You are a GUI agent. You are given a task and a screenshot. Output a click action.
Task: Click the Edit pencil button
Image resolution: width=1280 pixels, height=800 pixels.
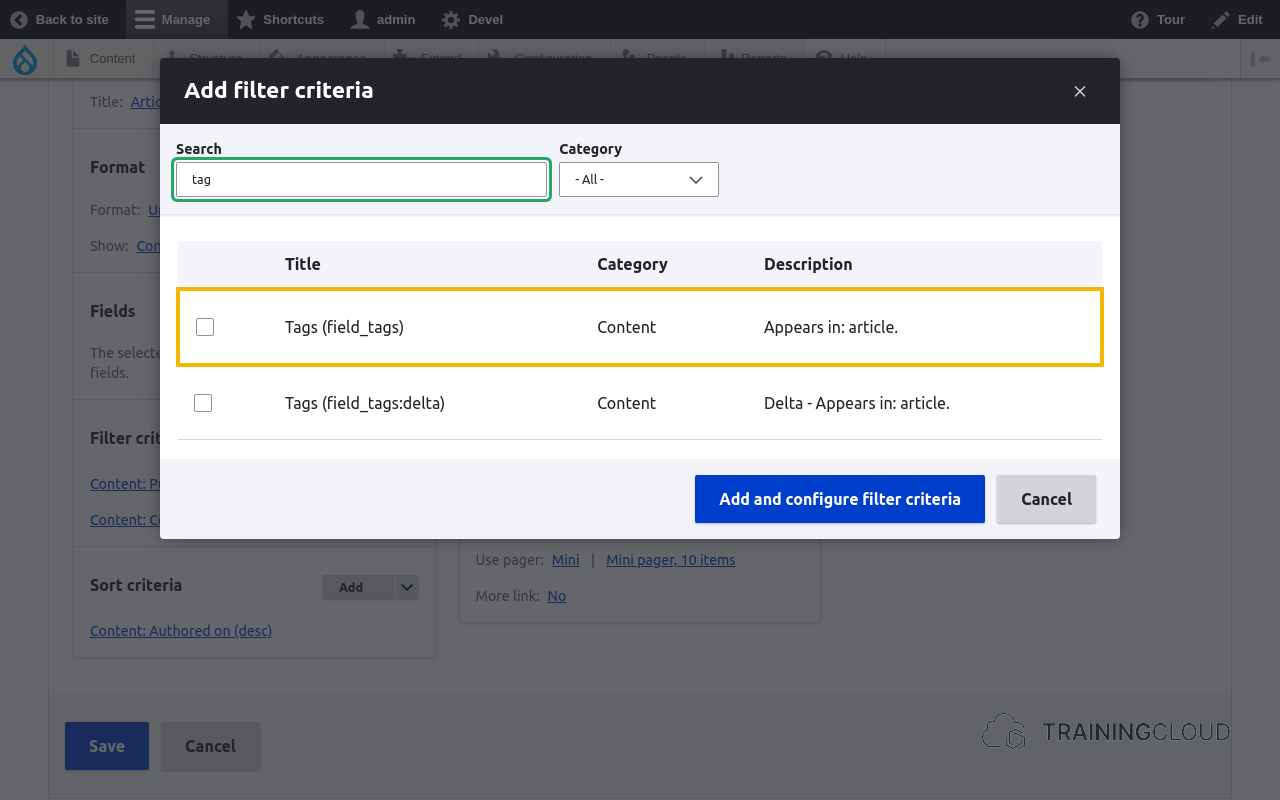coord(1237,19)
